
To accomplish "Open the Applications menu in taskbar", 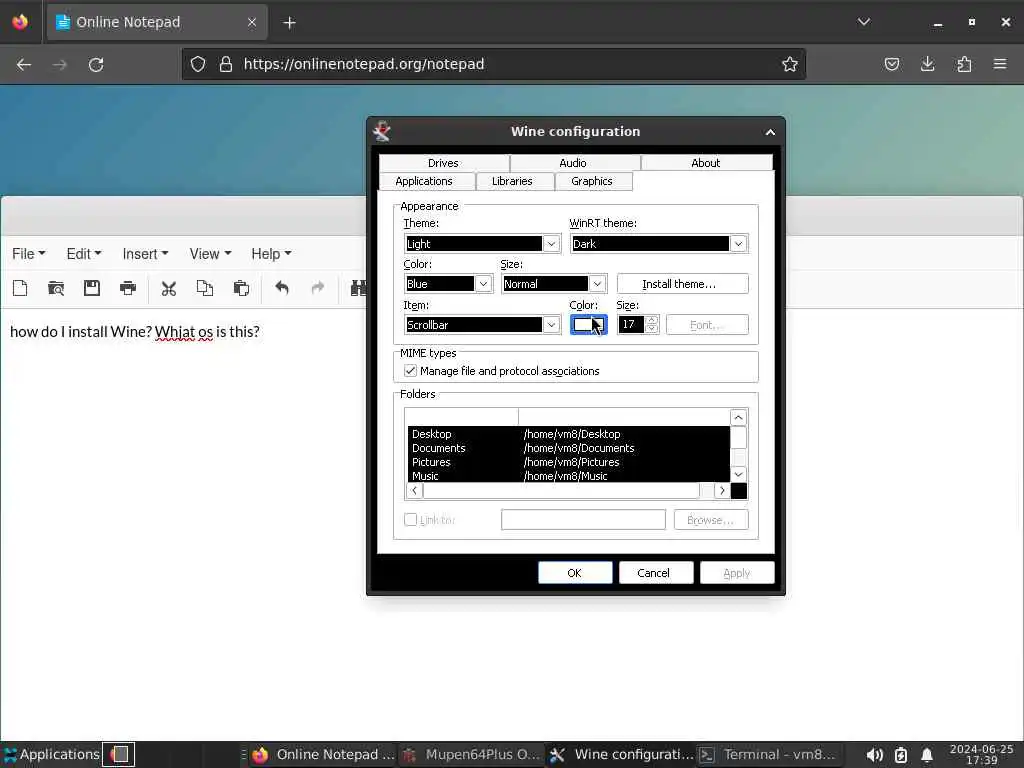I will [x=51, y=755].
